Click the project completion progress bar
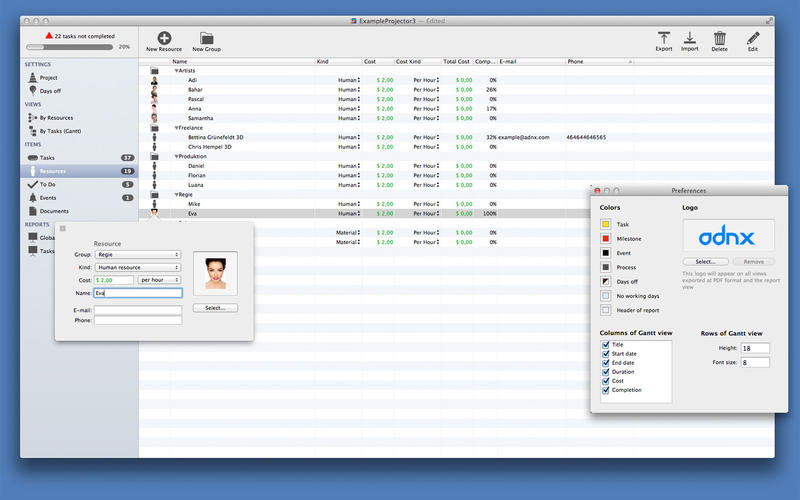 click(x=69, y=47)
